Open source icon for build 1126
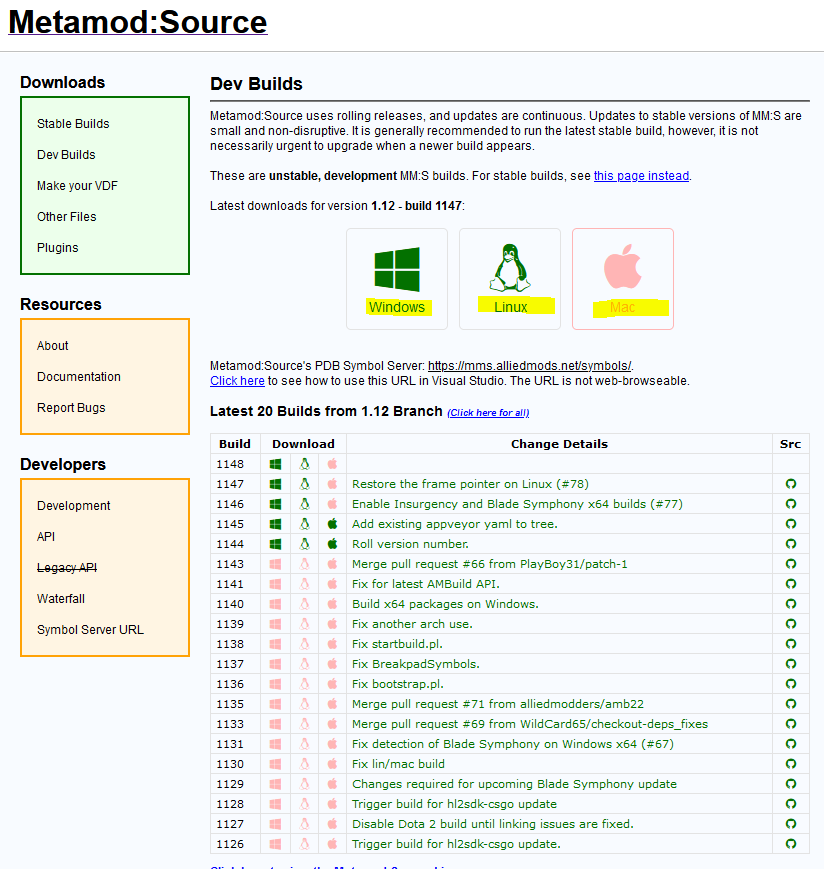Image resolution: width=824 pixels, height=869 pixels. (791, 844)
